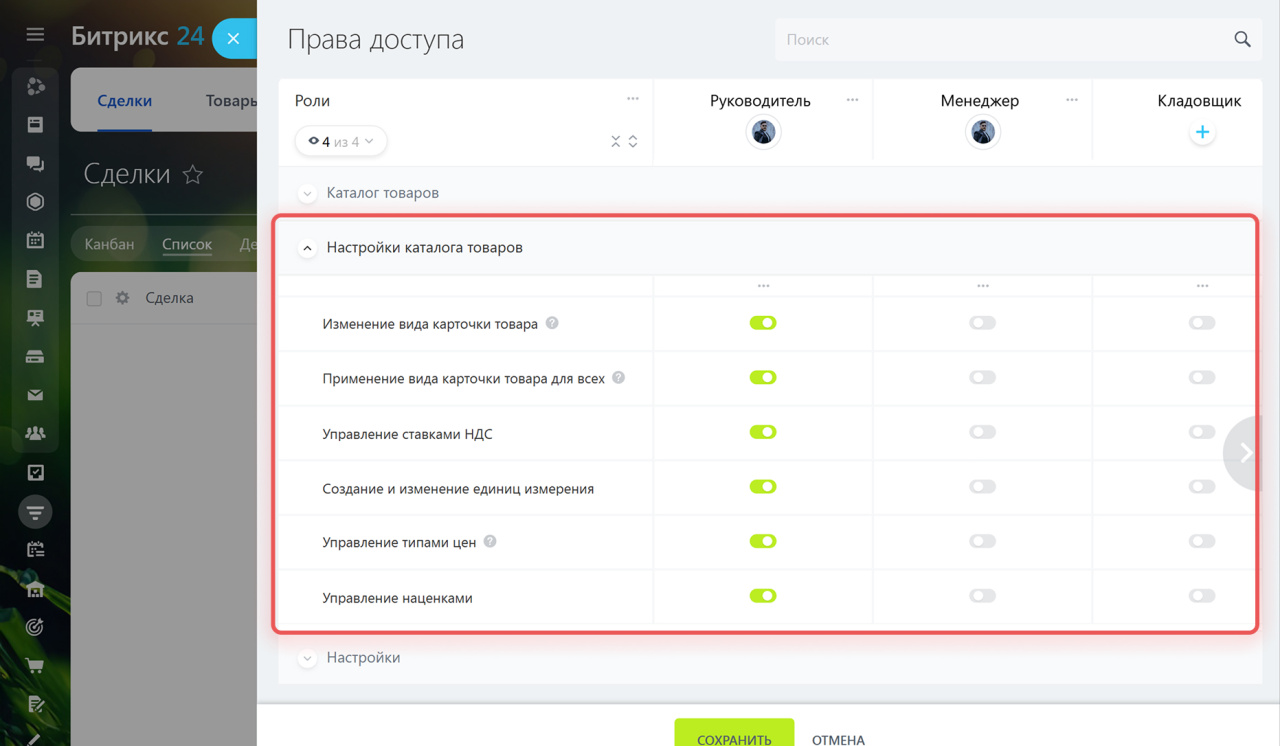
Task: Open Руководитель role three-dot menu
Action: point(852,99)
